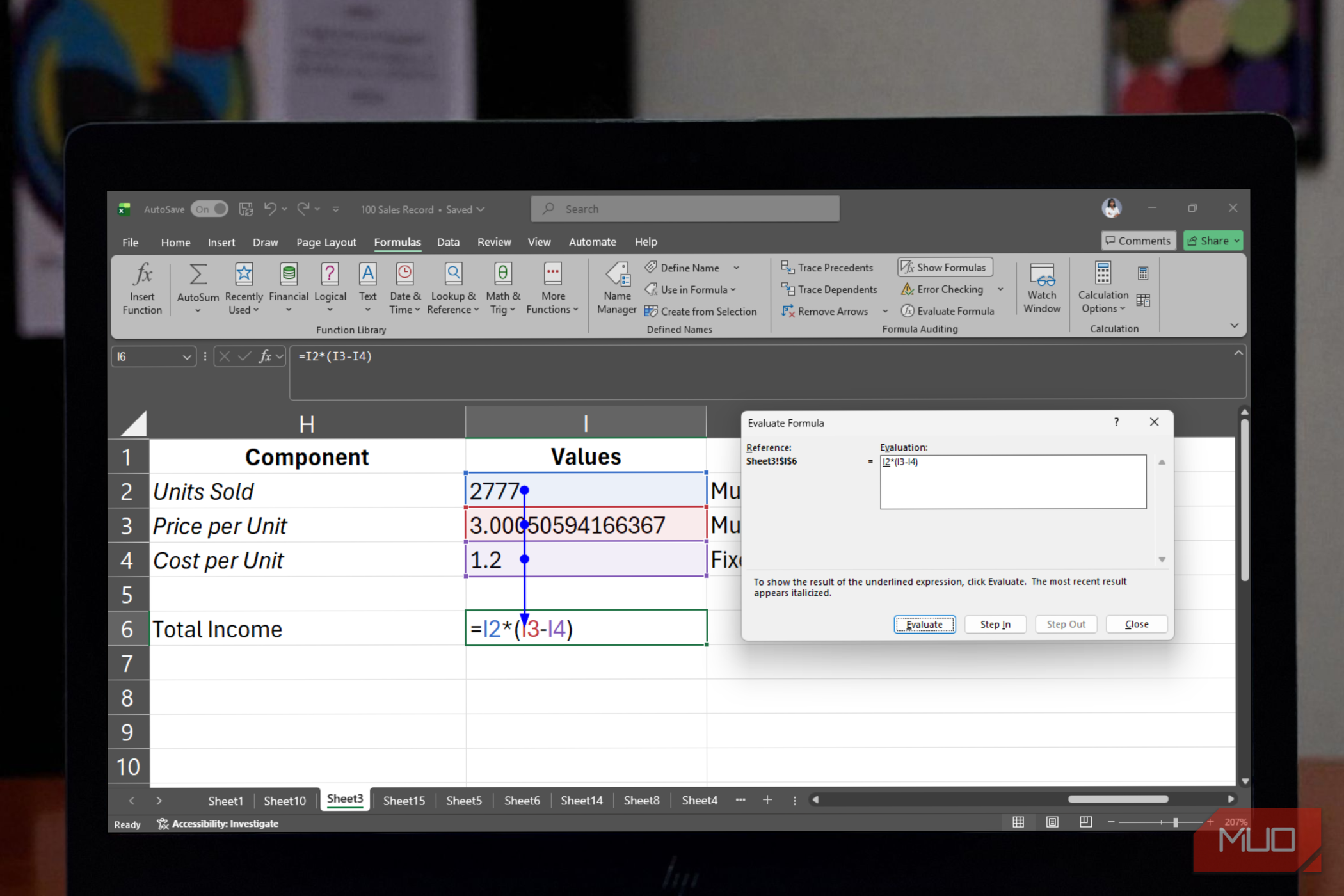Select the Total Income cell

(x=307, y=628)
